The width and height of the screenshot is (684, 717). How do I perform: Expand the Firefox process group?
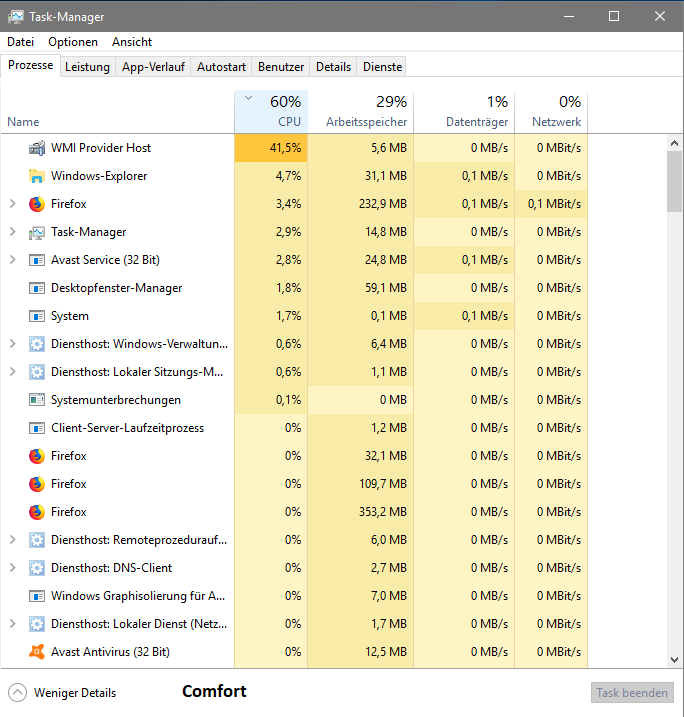pos(13,204)
